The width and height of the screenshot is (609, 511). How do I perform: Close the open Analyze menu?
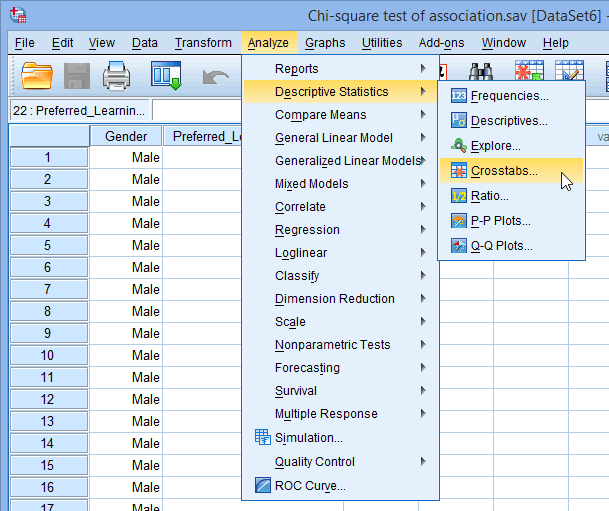pyautogui.click(x=268, y=43)
